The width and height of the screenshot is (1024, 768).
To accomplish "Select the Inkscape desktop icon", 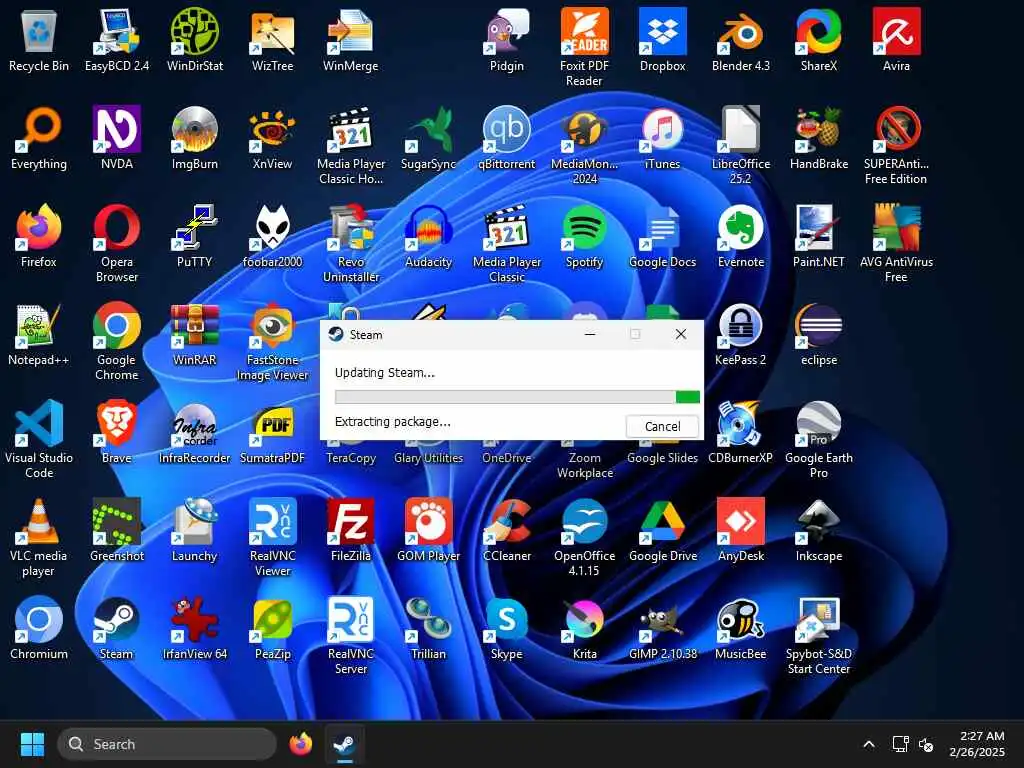I will (819, 530).
